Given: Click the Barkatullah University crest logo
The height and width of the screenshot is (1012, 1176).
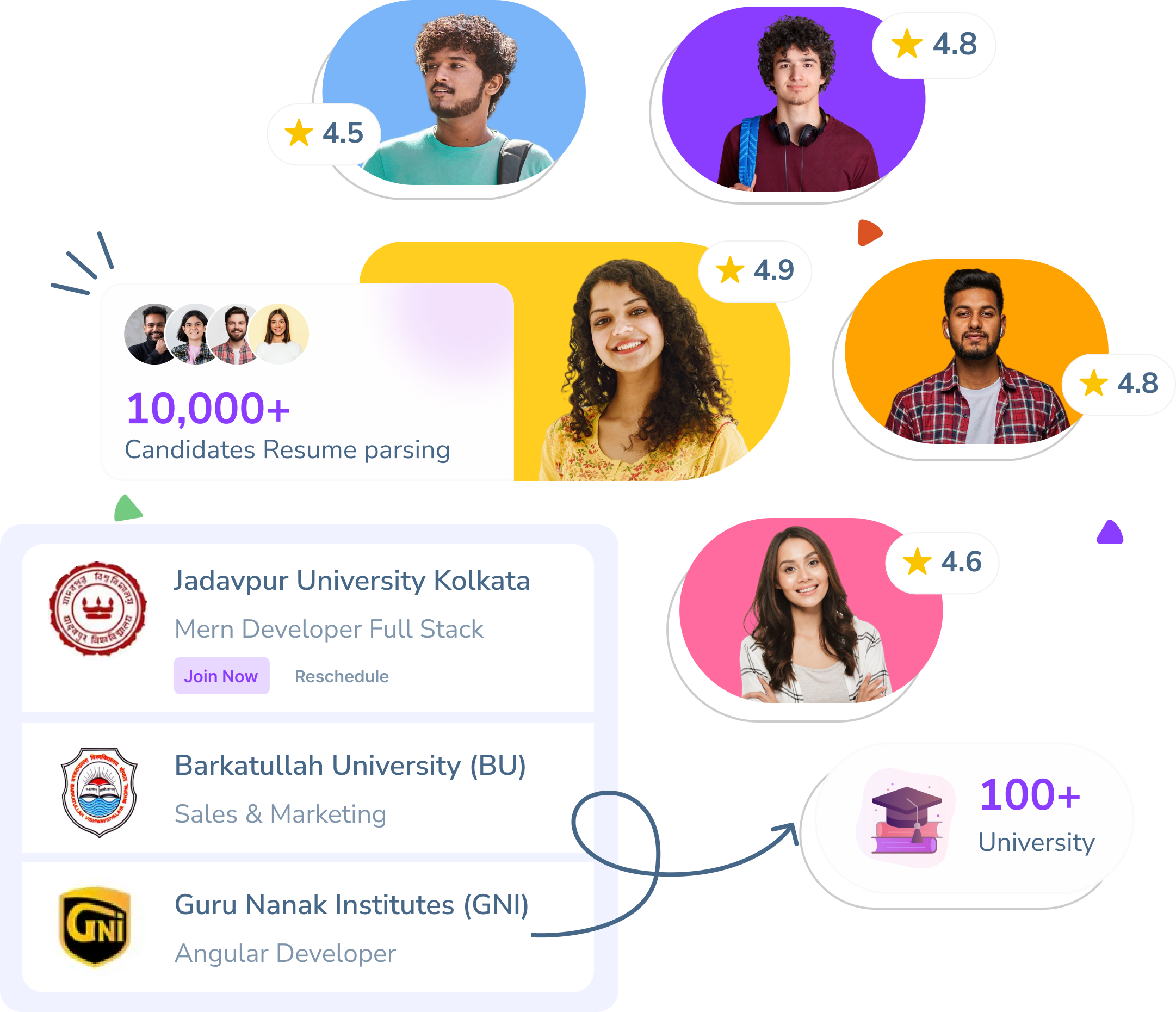Looking at the screenshot, I should click(99, 792).
